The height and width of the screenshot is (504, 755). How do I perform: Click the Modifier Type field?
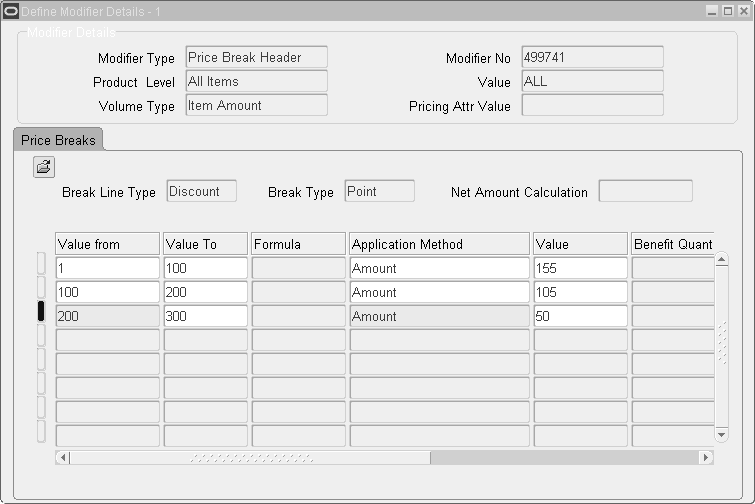(x=257, y=57)
